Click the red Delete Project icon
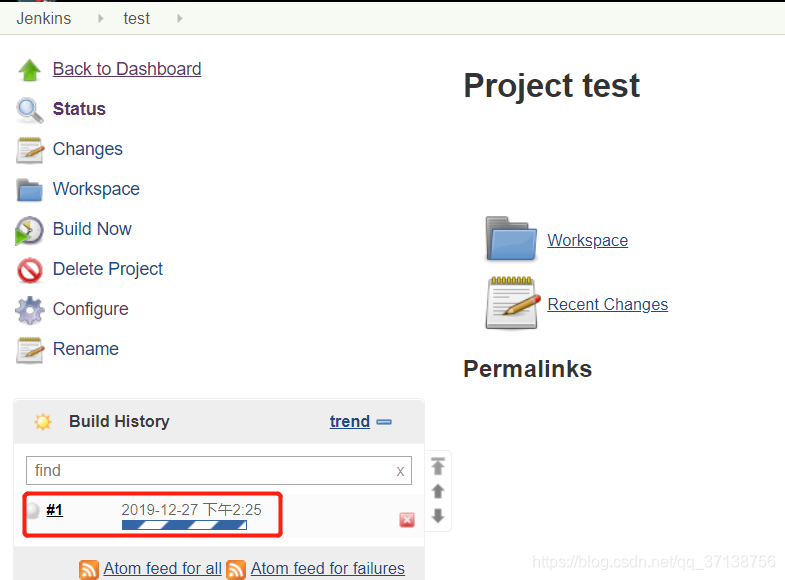The image size is (785, 580). coord(30,270)
